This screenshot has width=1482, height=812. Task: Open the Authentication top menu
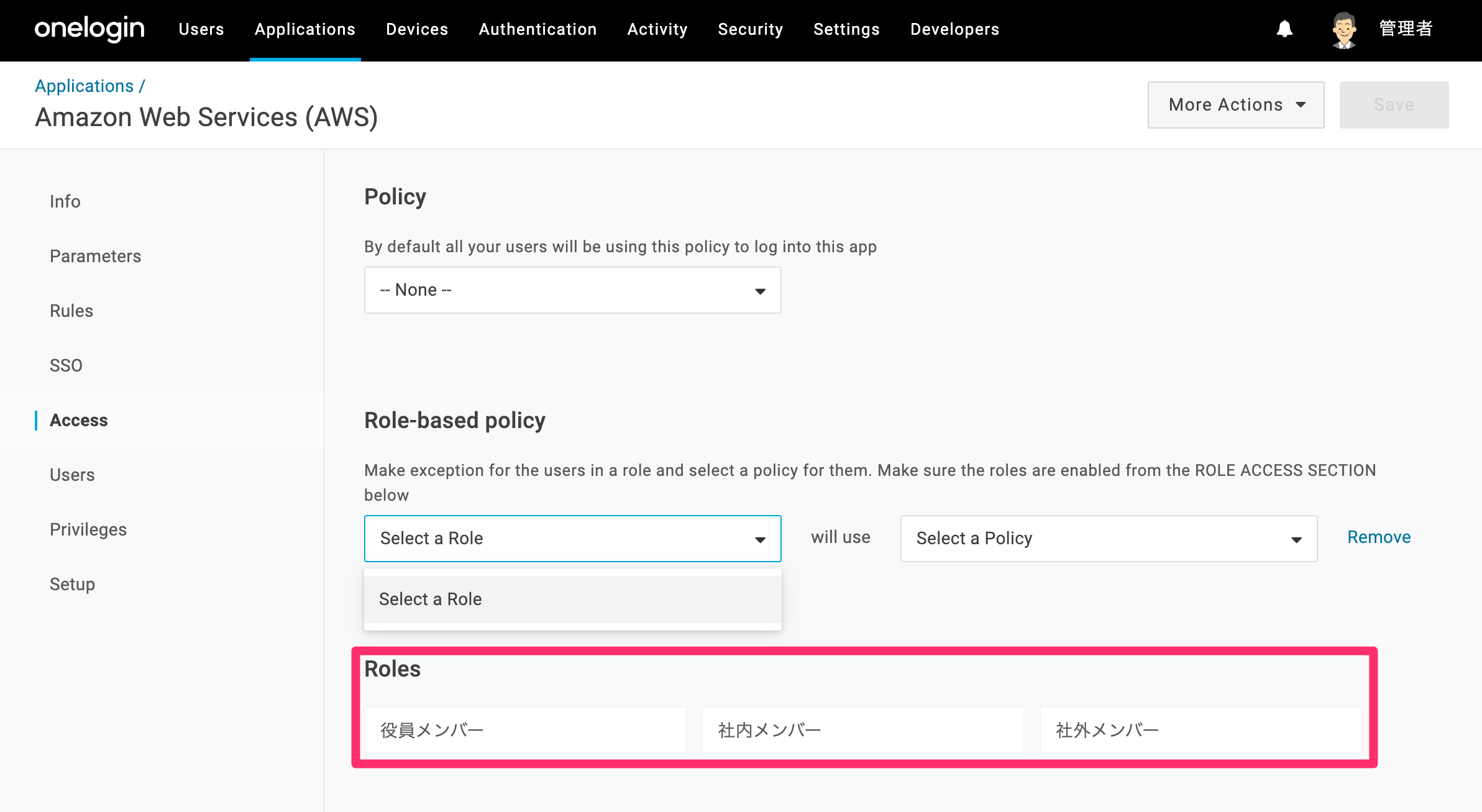(537, 29)
